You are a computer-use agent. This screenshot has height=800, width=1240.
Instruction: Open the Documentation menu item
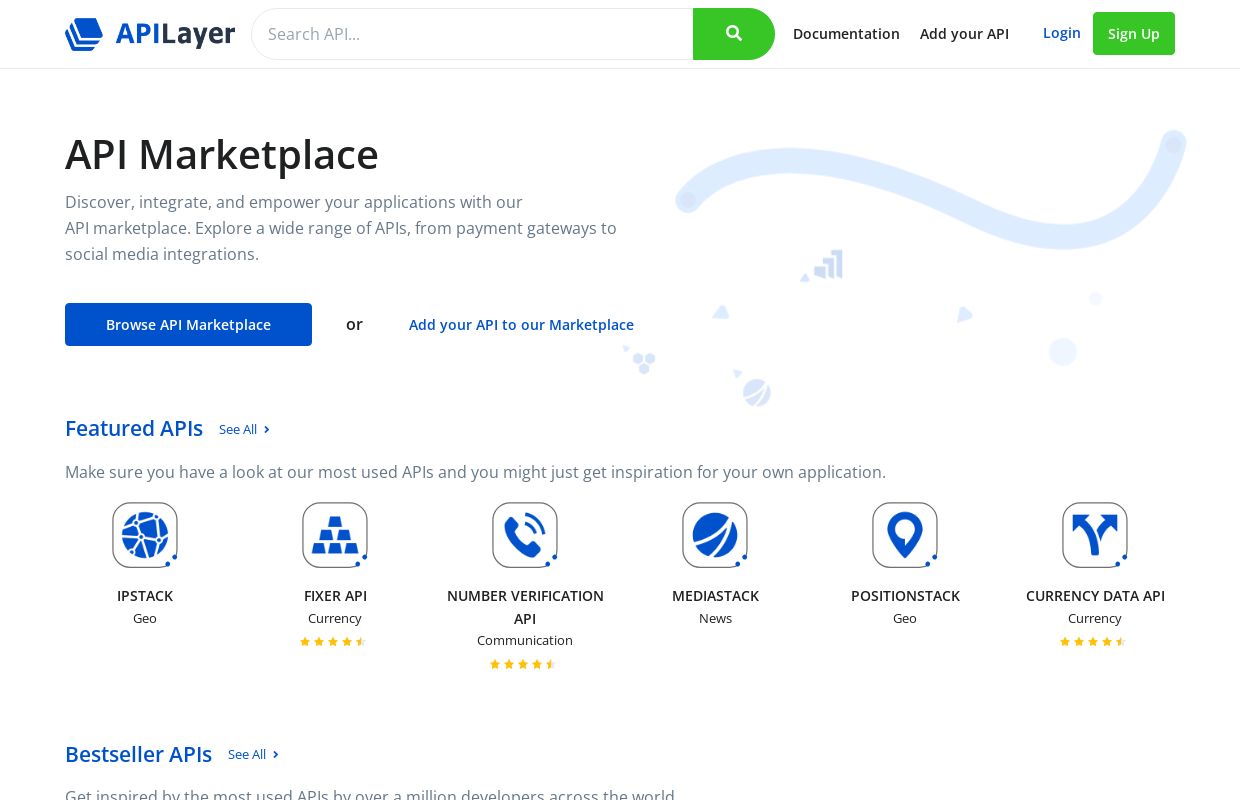(x=846, y=34)
